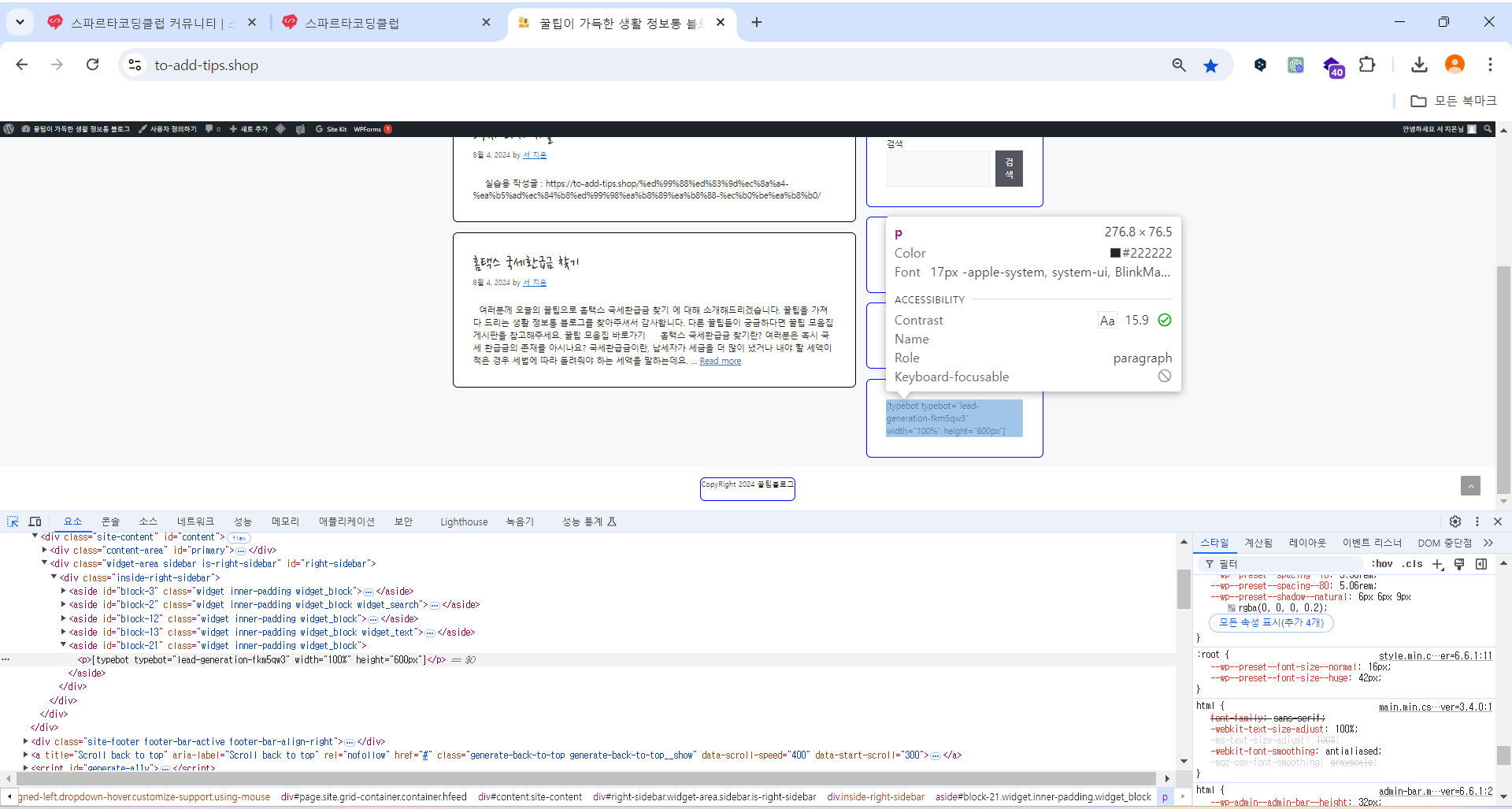The height and width of the screenshot is (809, 1512).
Task: Open WPForms menu in admin bar
Action: coord(372,129)
